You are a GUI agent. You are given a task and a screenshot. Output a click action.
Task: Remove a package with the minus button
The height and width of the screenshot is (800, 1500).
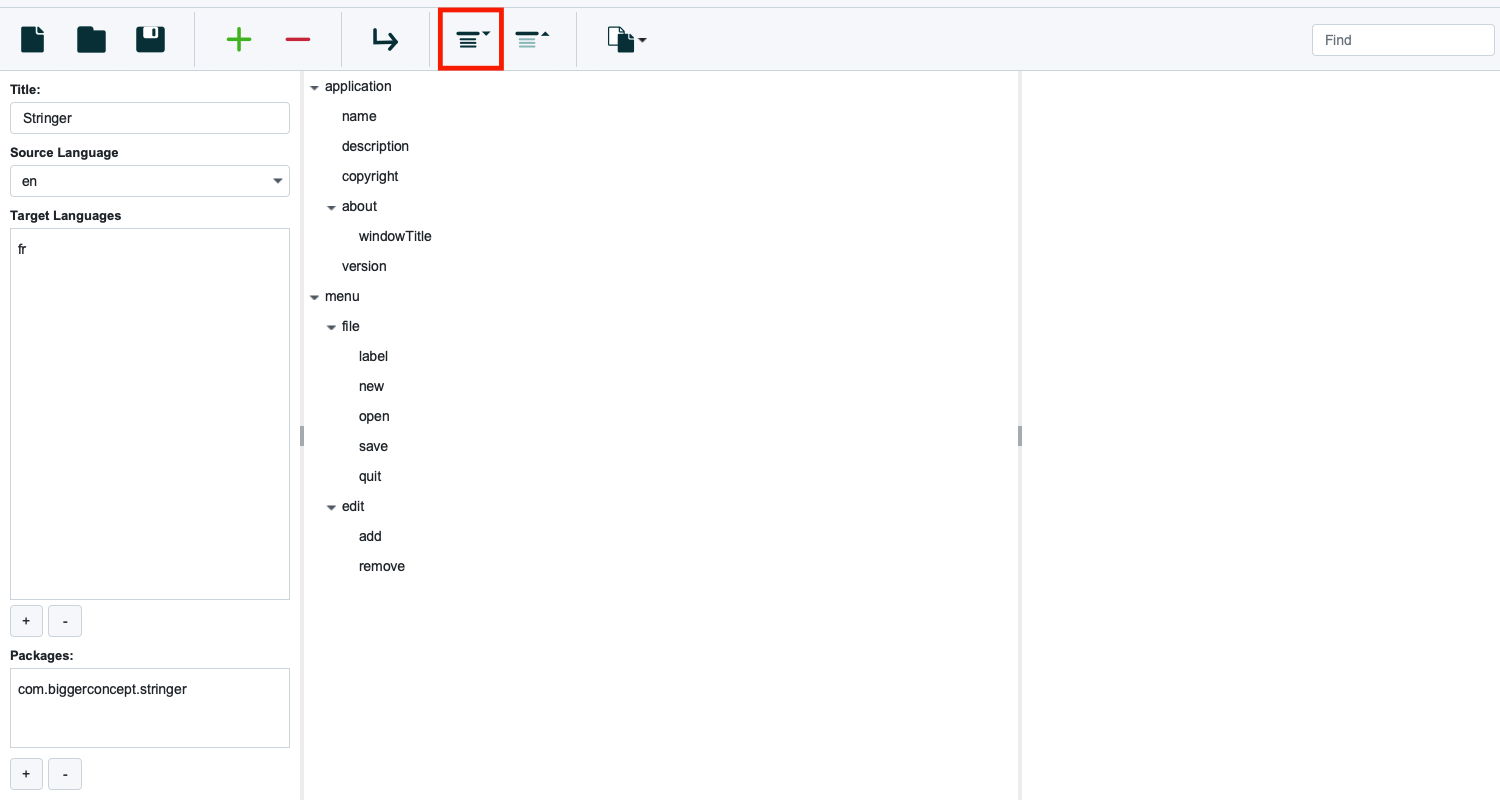point(65,774)
